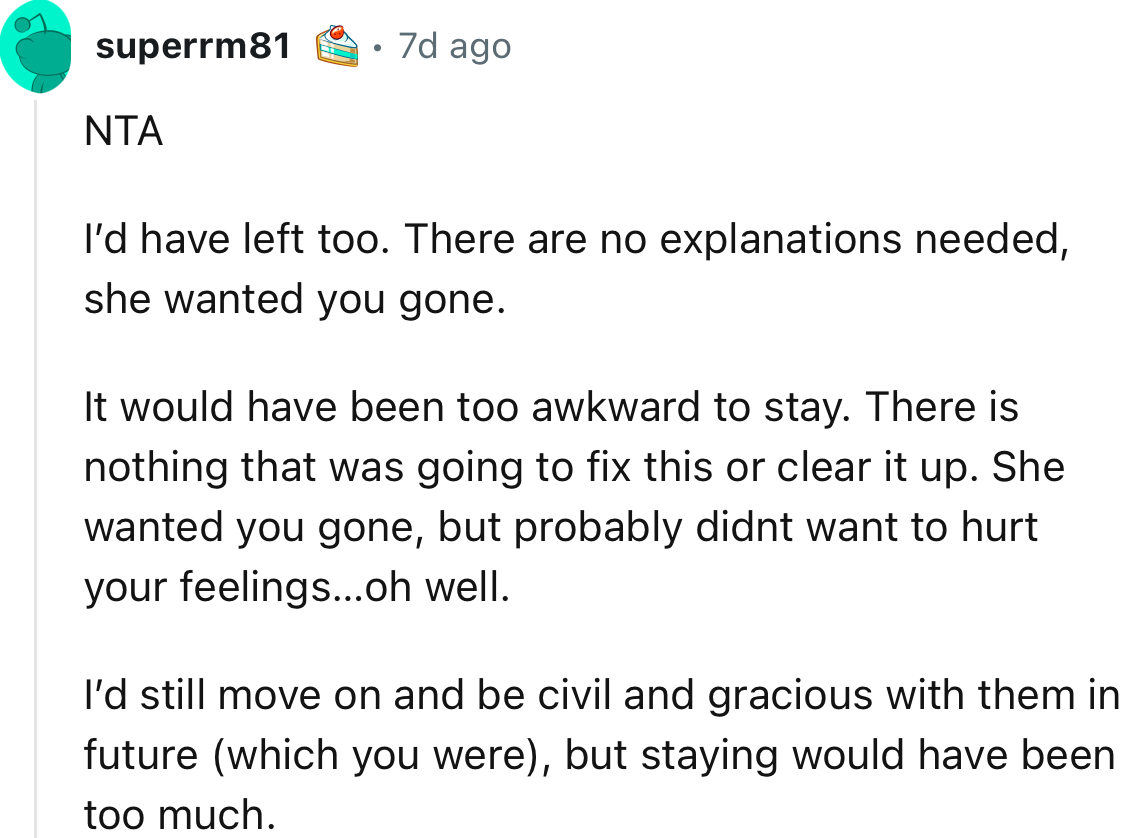Click the cake day icon beside the username
Viewport: 1135px width, 838px height.
click(335, 44)
